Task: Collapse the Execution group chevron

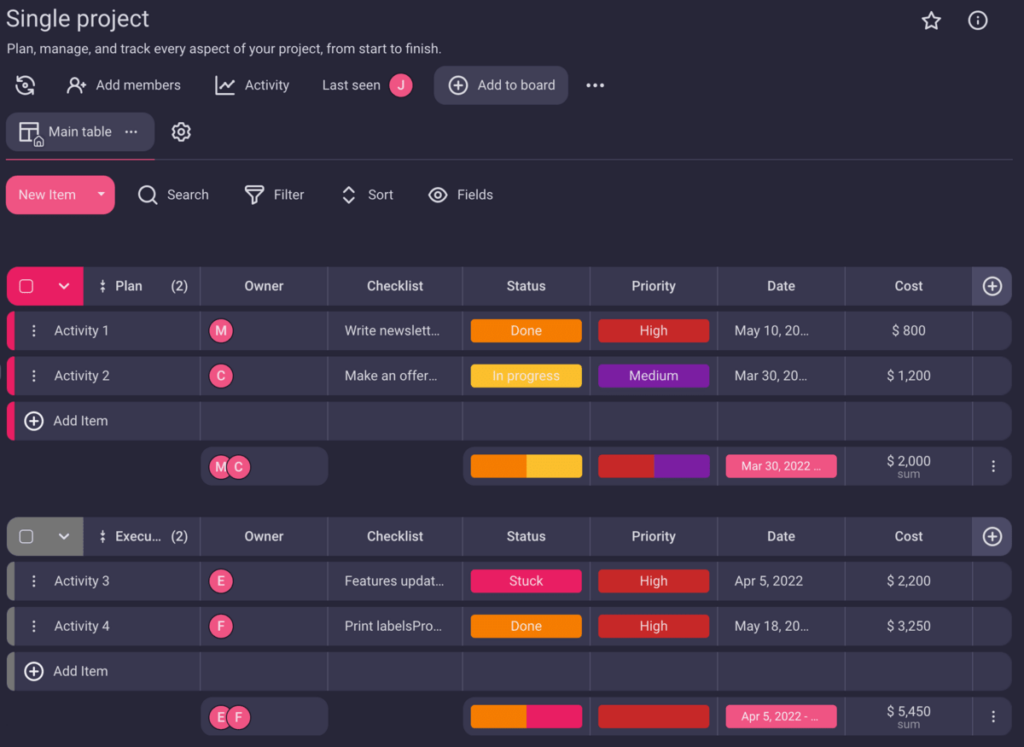Action: pyautogui.click(x=64, y=537)
